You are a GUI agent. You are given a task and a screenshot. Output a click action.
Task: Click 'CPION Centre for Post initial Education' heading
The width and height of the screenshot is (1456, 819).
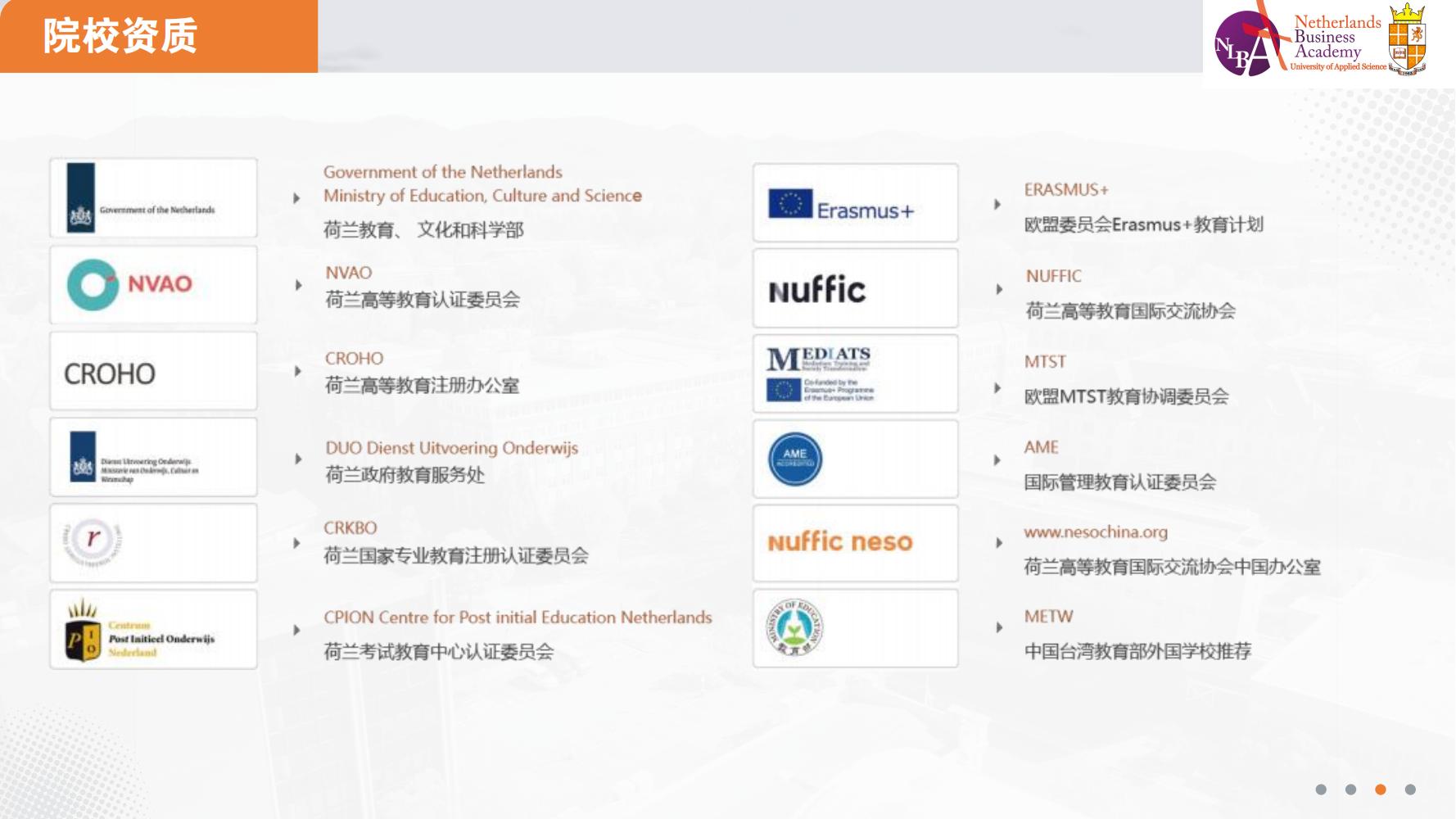click(x=518, y=618)
